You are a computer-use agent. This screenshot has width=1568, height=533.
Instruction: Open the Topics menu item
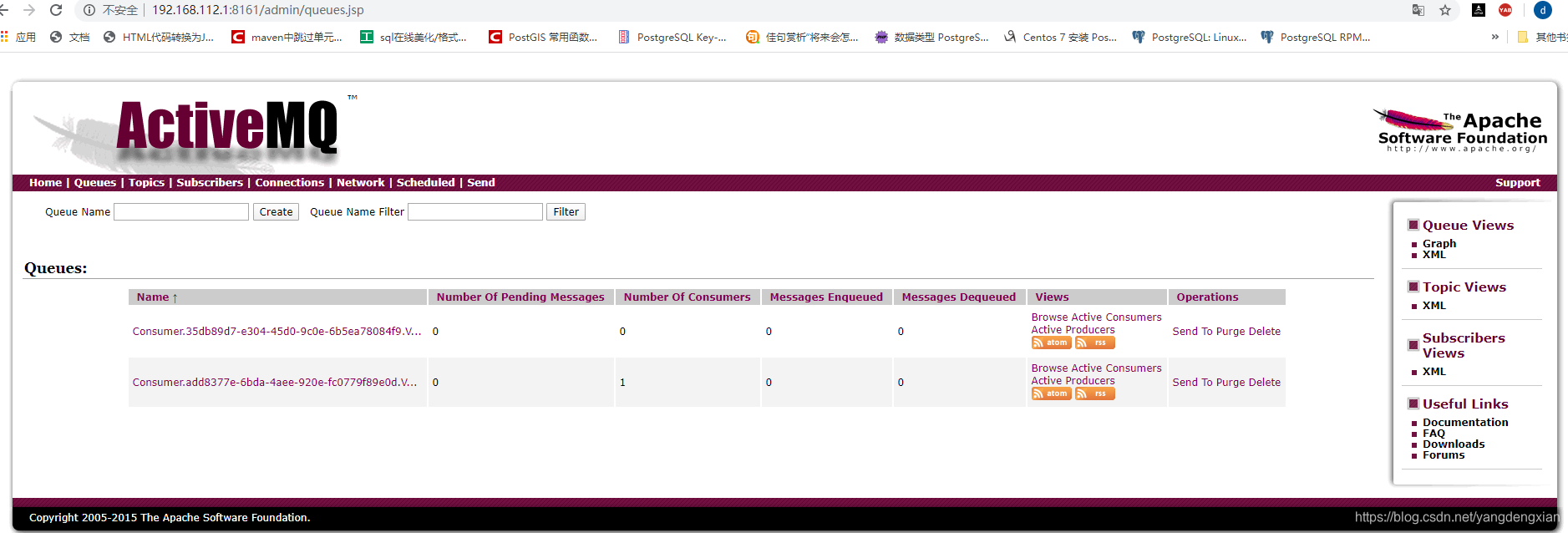[146, 182]
